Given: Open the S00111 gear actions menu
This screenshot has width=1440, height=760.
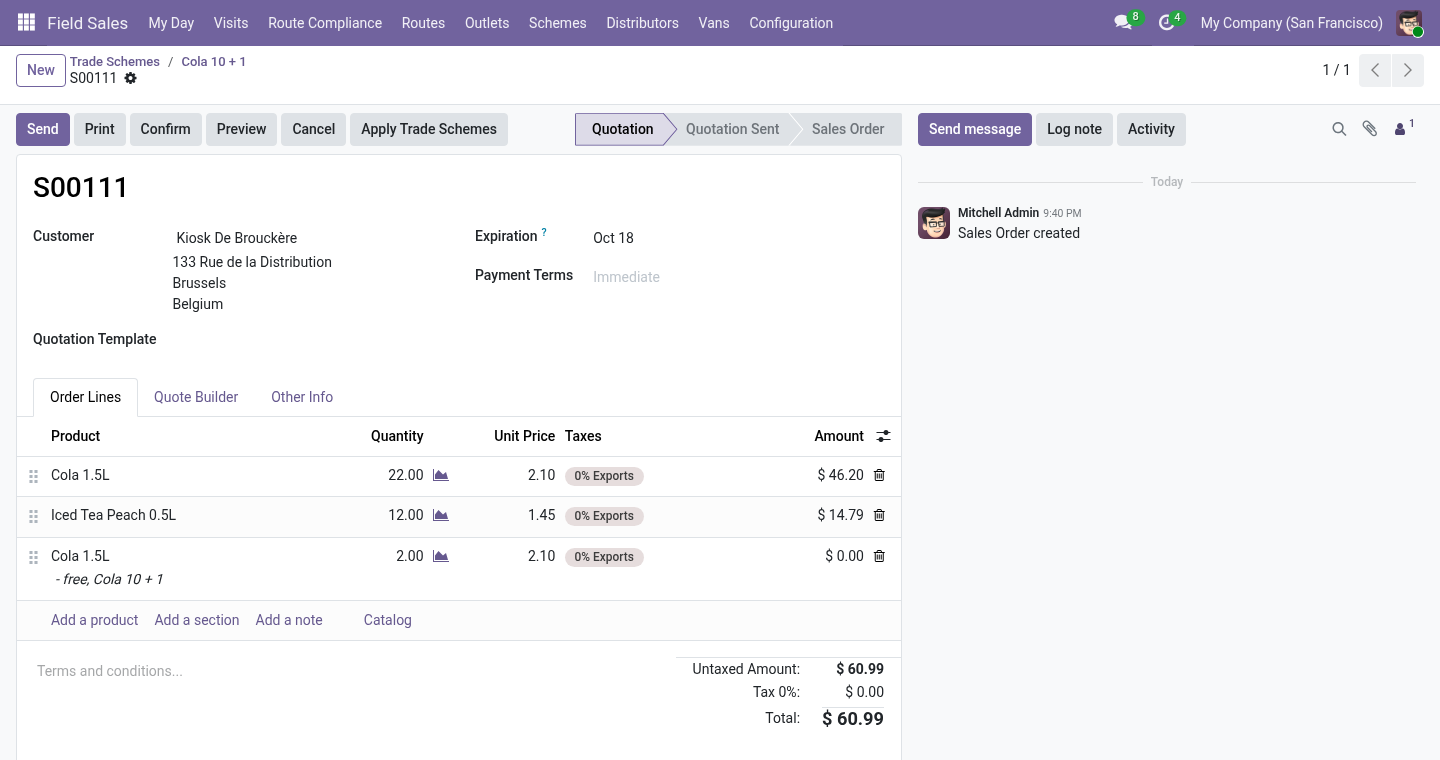Looking at the screenshot, I should pyautogui.click(x=130, y=78).
